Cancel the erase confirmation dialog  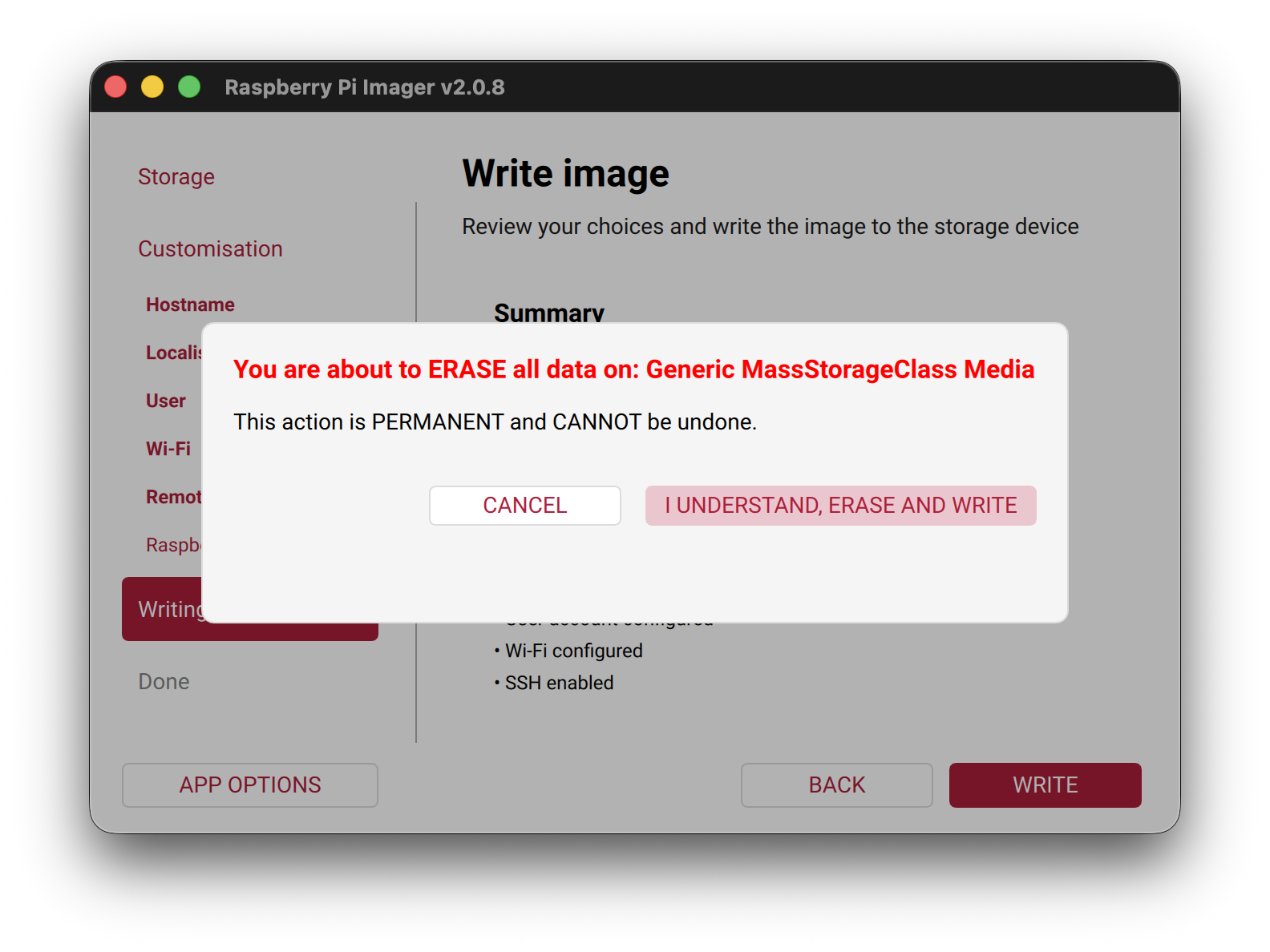525,506
